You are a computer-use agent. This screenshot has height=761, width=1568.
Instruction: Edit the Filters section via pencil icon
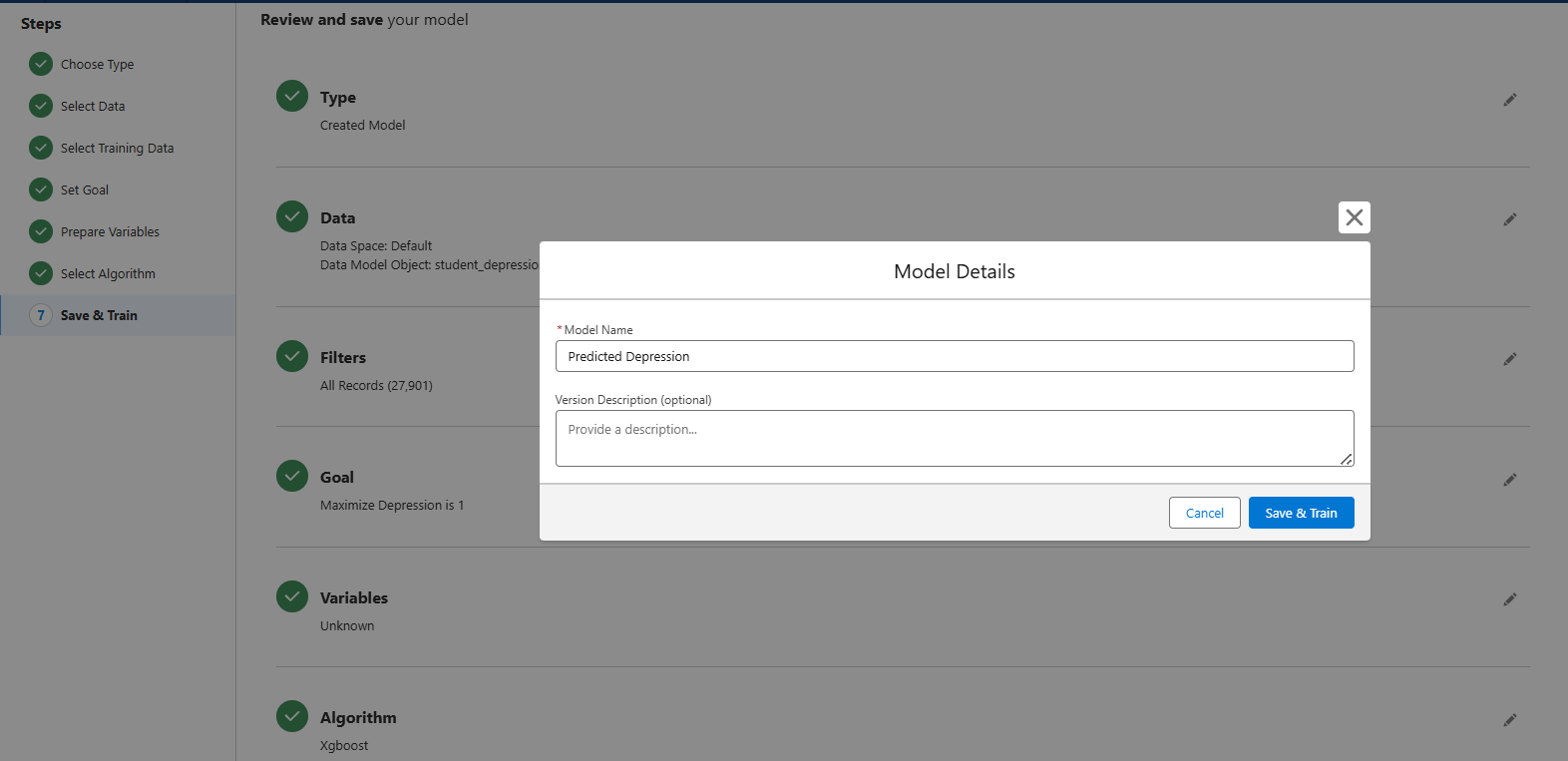tap(1509, 359)
